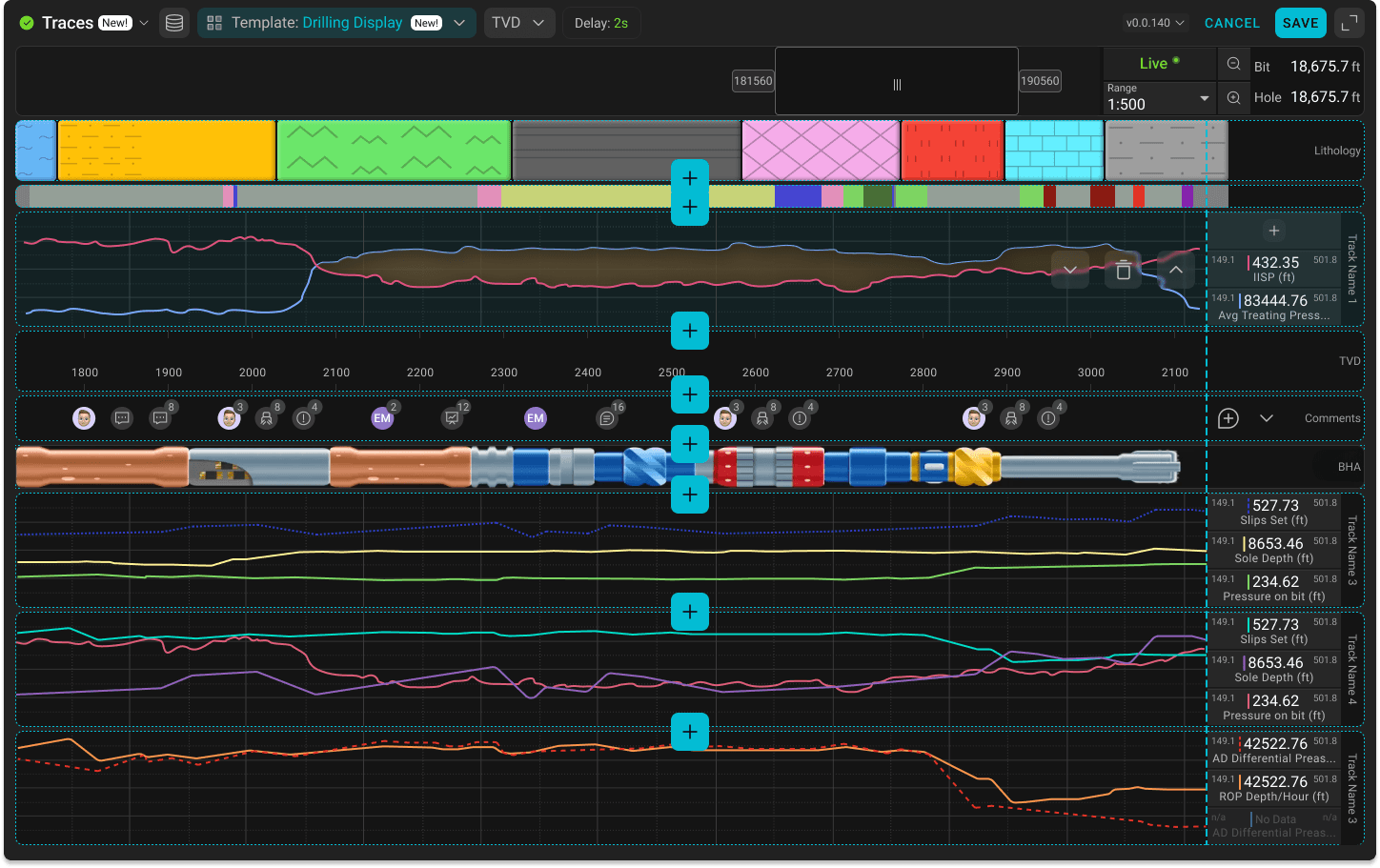The width and height of the screenshot is (1380, 868).
Task: Open the message comment with badge 16
Action: 607,417
